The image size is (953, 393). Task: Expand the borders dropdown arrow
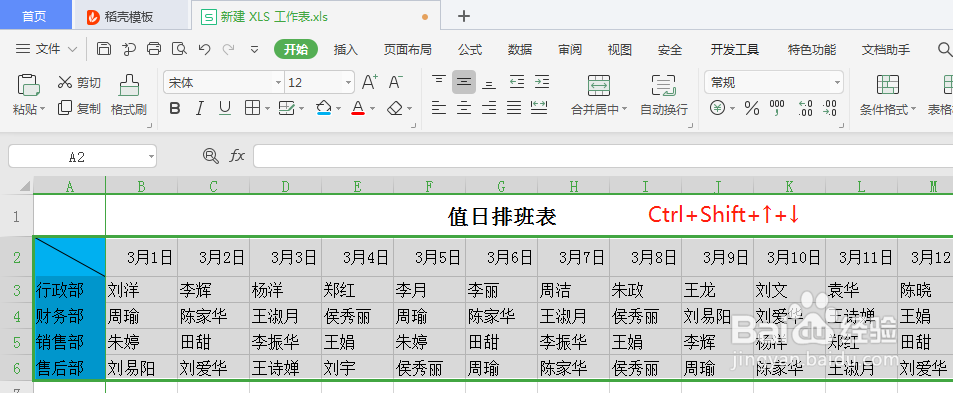(267, 110)
